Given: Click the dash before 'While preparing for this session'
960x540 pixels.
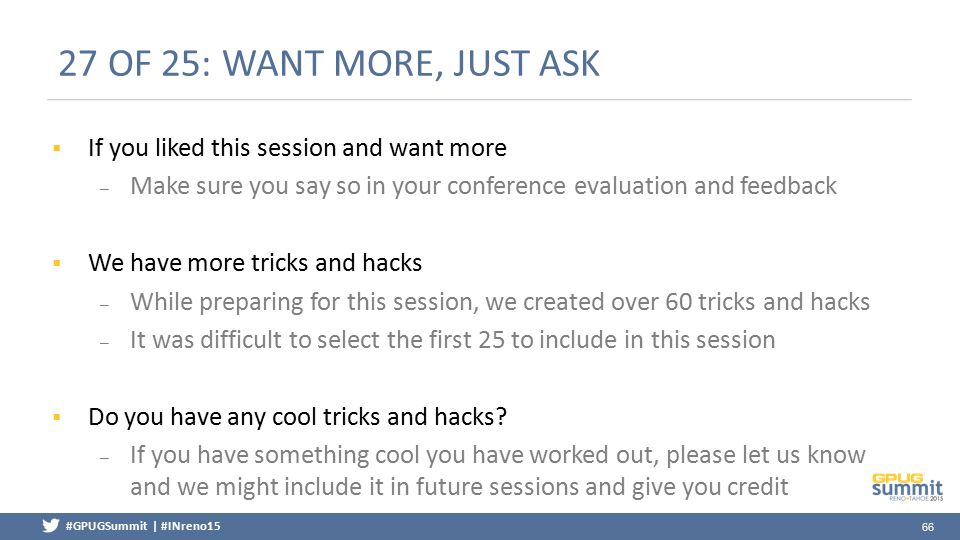Looking at the screenshot, I should pyautogui.click(x=105, y=305).
